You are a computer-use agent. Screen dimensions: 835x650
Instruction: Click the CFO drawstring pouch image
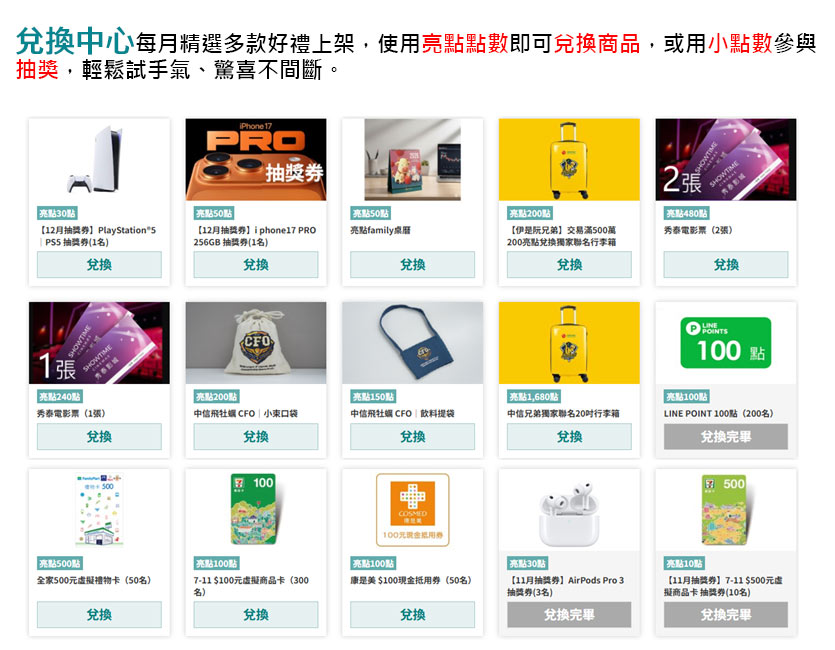click(256, 343)
